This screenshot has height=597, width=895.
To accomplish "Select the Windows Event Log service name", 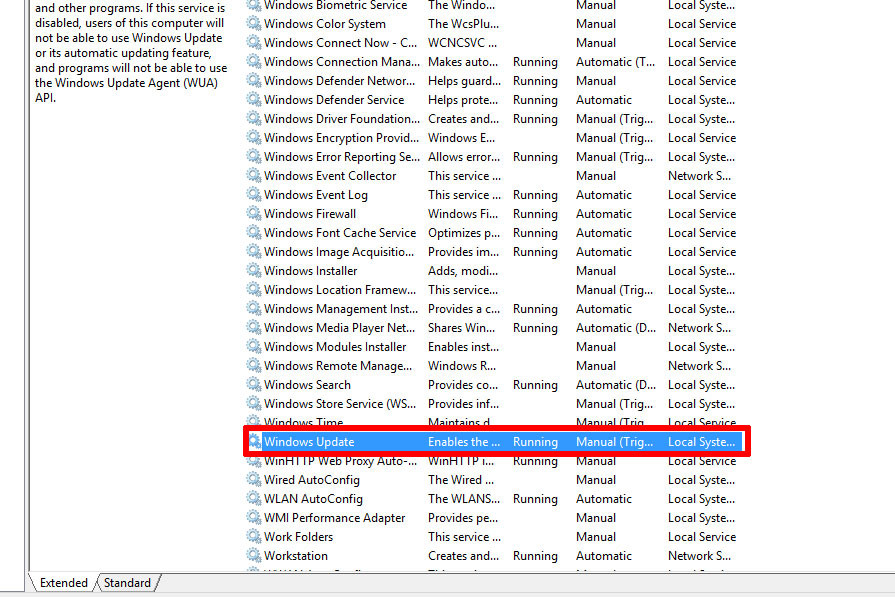I will tap(316, 195).
